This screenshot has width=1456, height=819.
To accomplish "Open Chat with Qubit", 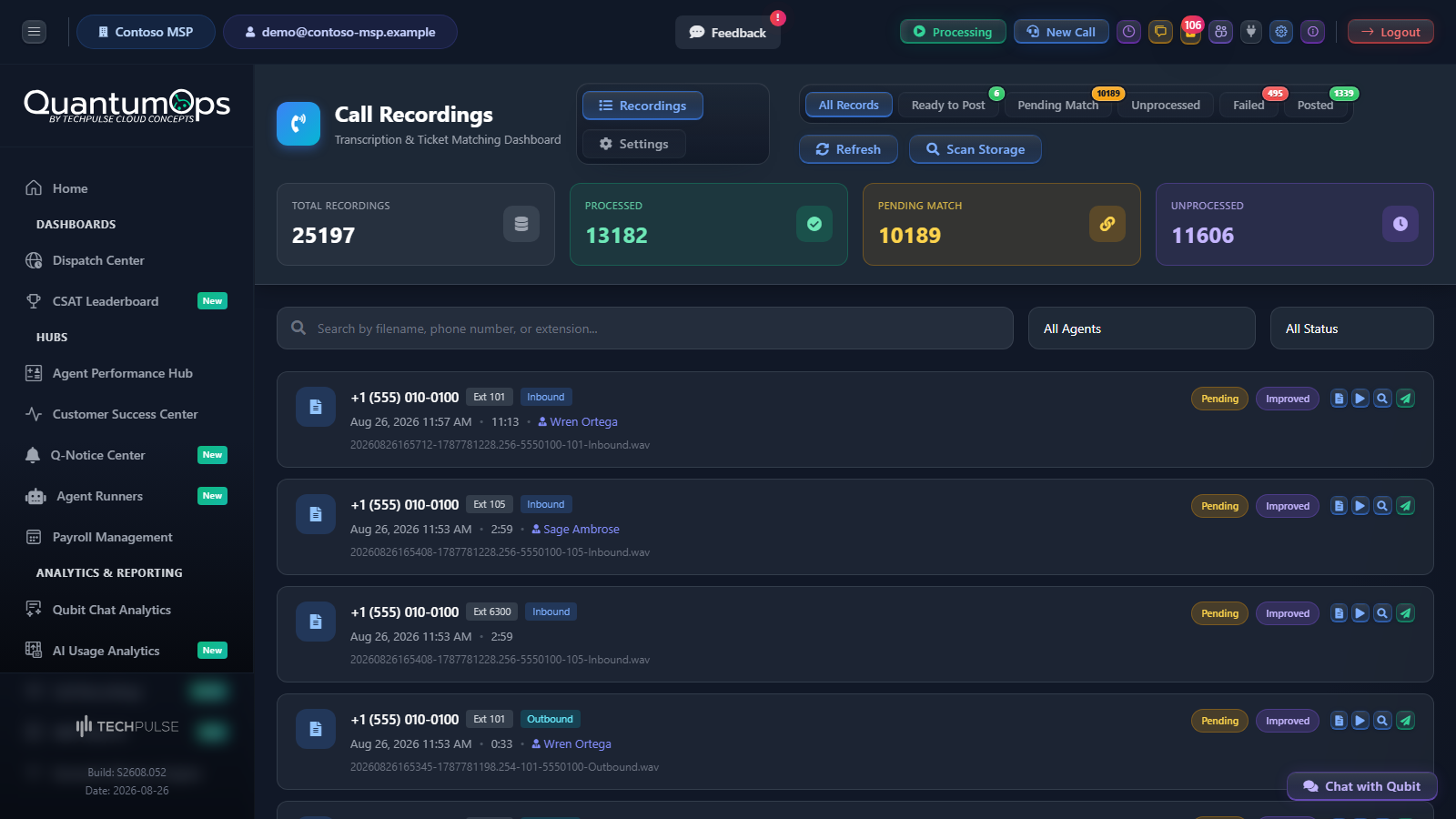I will [1362, 786].
